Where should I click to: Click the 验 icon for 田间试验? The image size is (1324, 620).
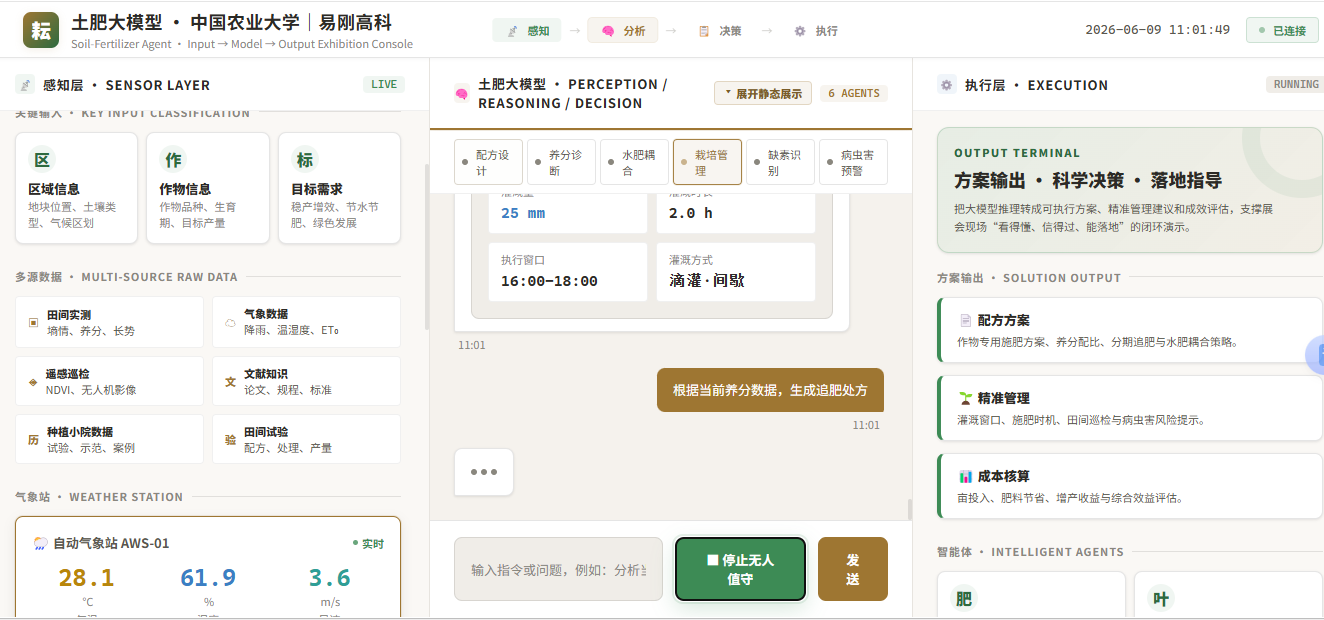[230, 440]
